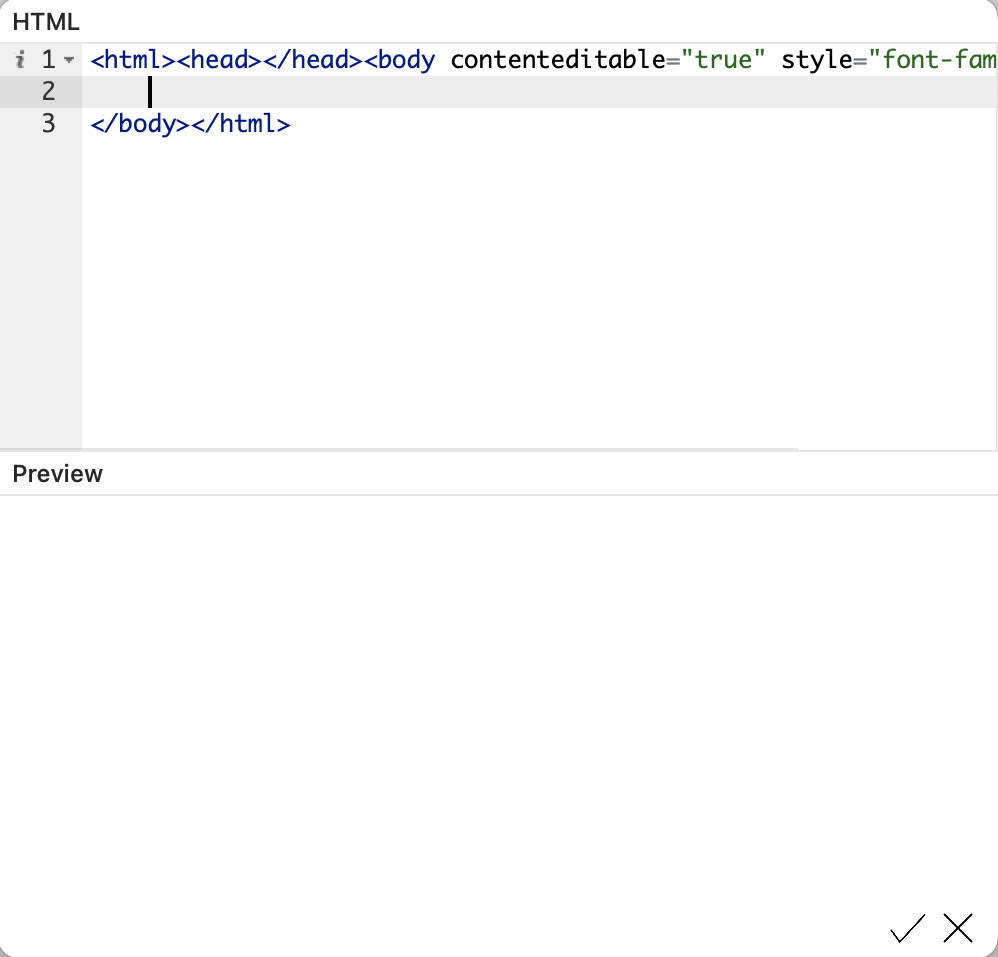Viewport: 998px width, 957px height.
Task: Place cursor in the closing body tag
Action: click(x=140, y=123)
